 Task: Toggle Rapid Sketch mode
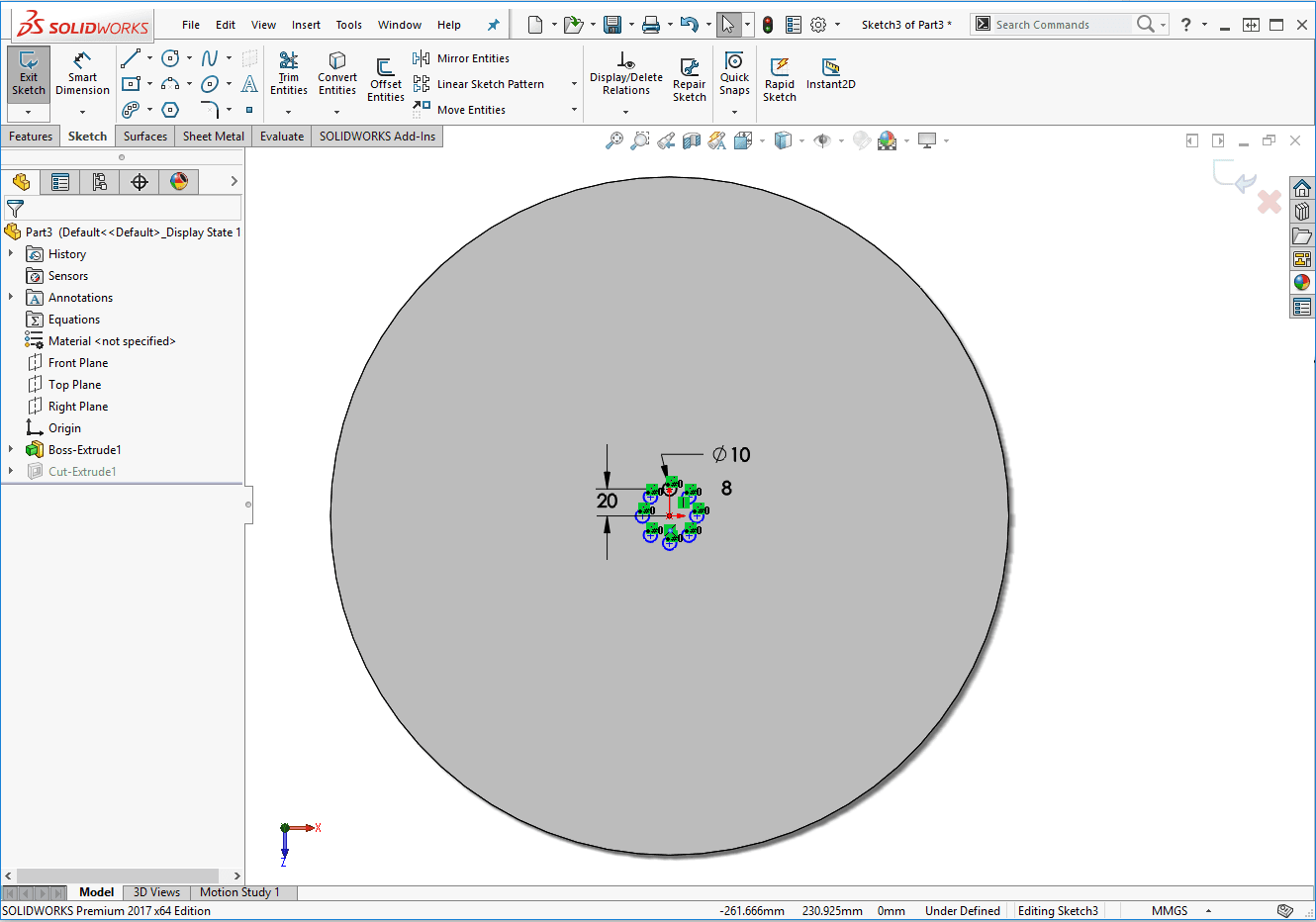click(x=779, y=79)
